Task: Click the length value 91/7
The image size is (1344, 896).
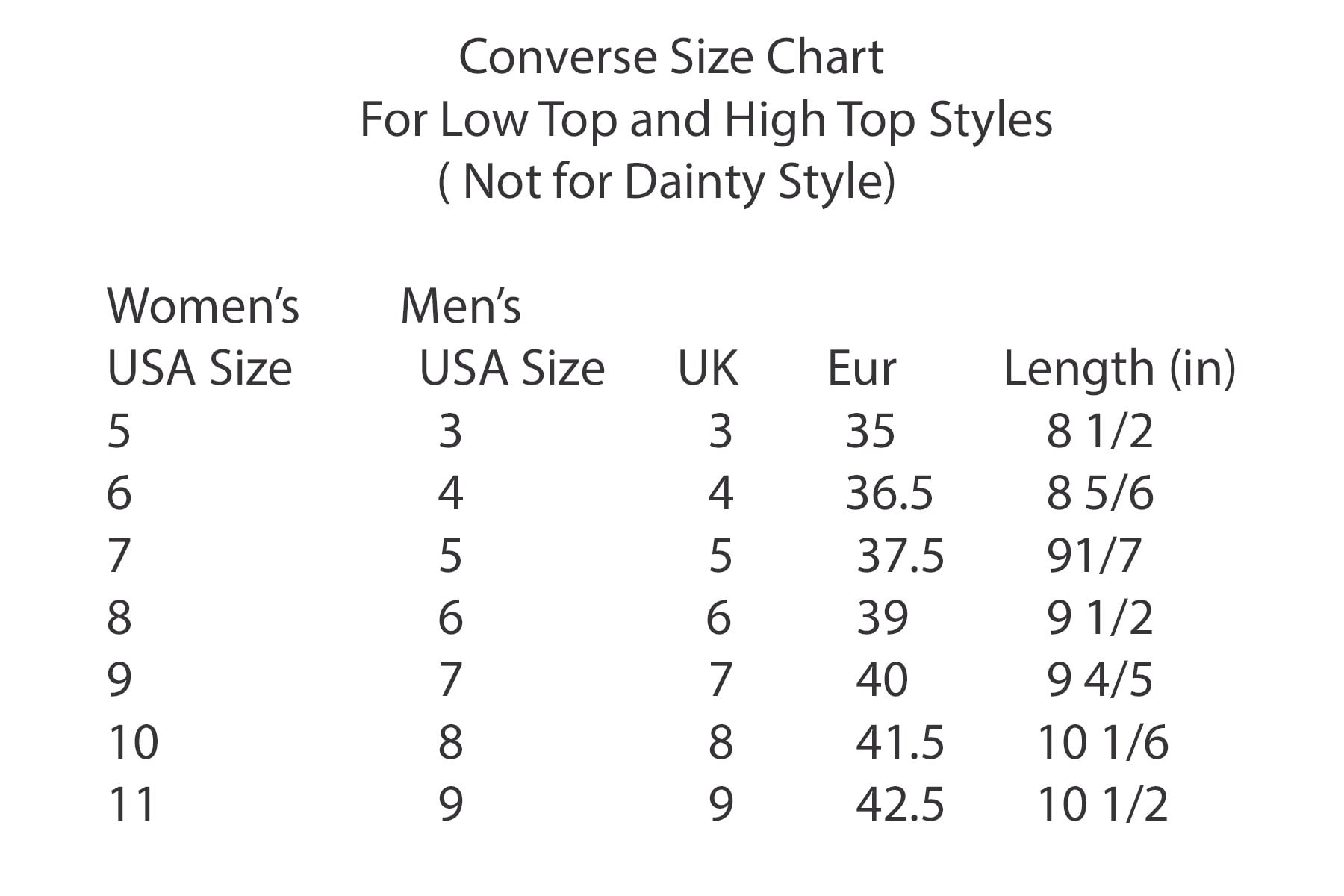Action: 1094,556
